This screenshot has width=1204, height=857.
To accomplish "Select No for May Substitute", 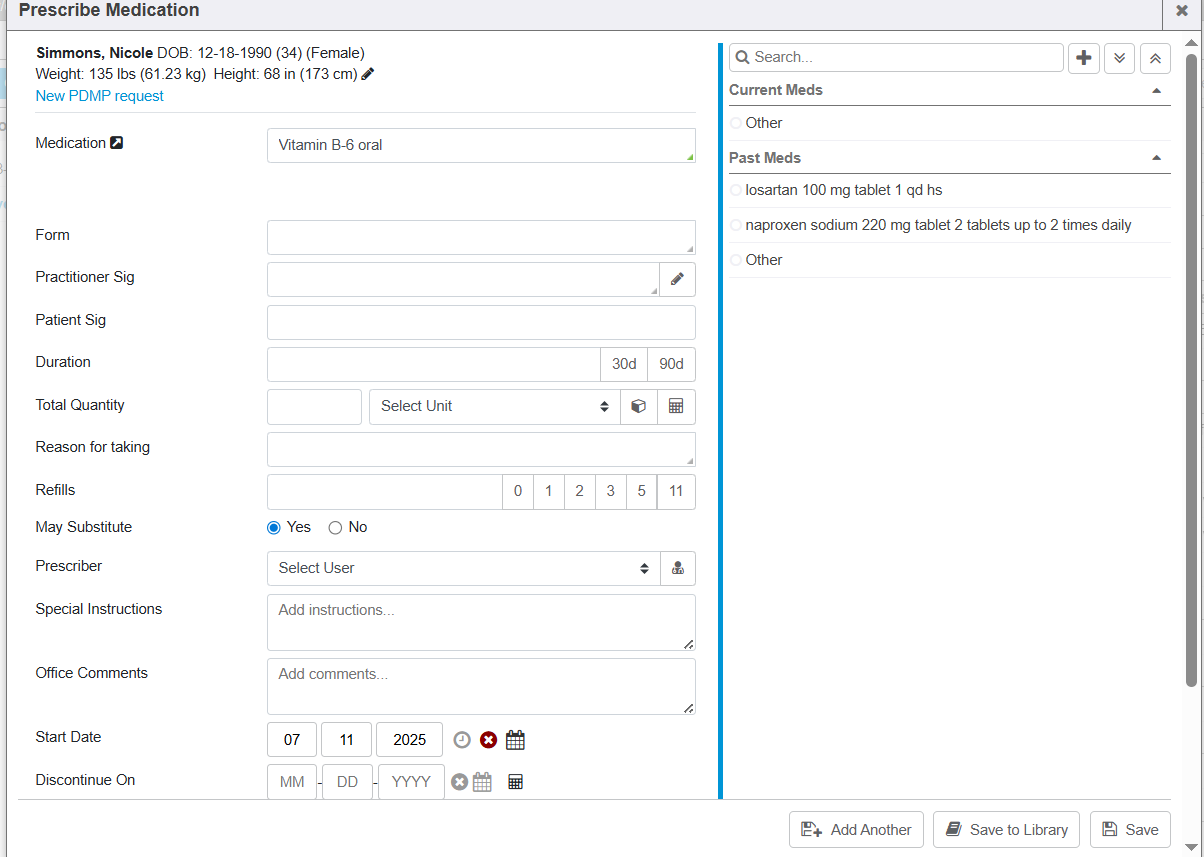I will (336, 528).
